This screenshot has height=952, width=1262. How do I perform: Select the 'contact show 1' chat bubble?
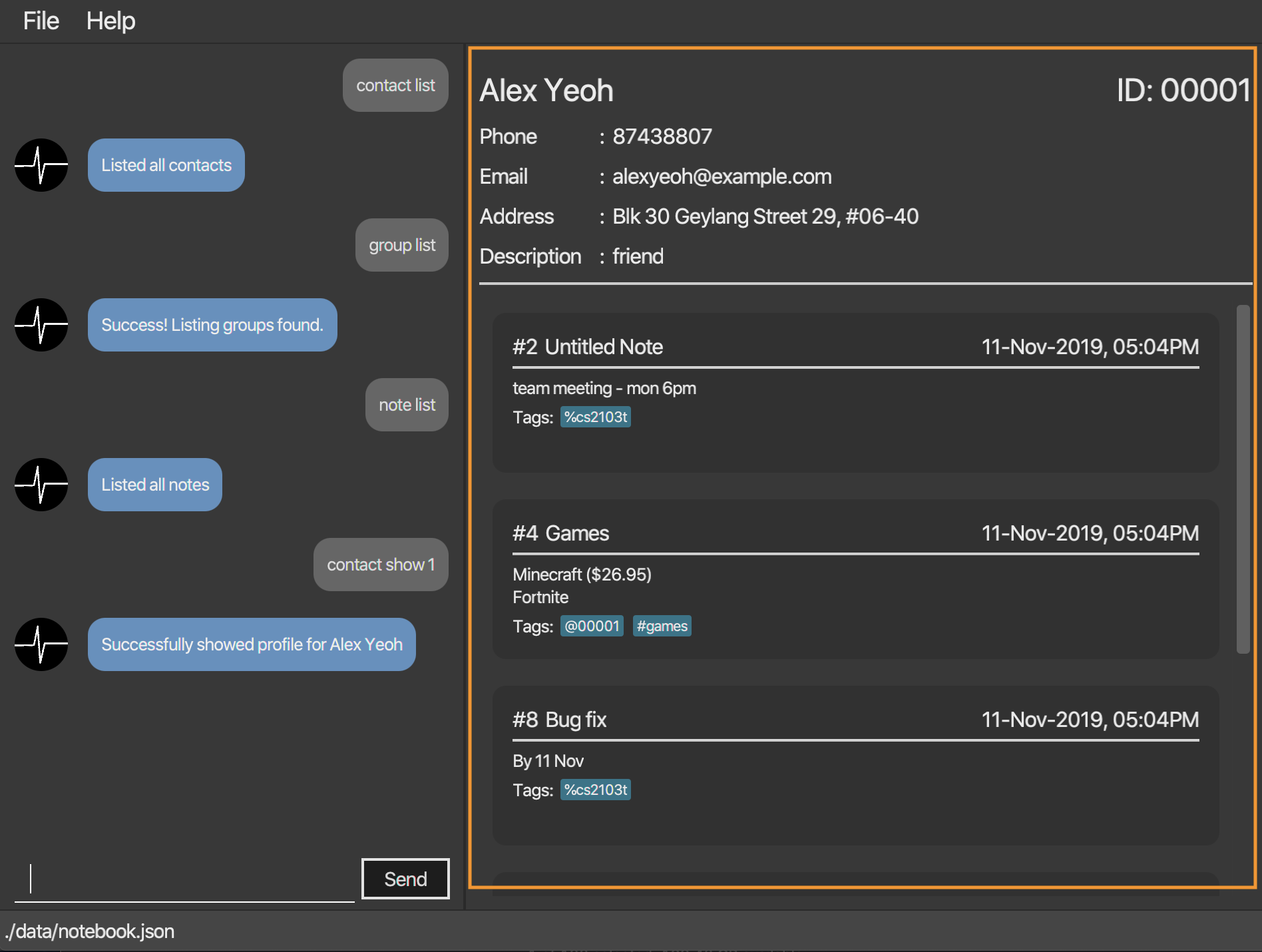[381, 565]
